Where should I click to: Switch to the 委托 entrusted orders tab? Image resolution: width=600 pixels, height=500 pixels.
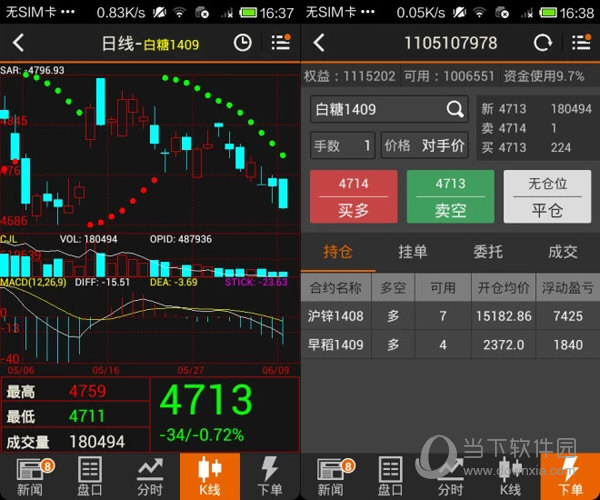click(x=488, y=252)
